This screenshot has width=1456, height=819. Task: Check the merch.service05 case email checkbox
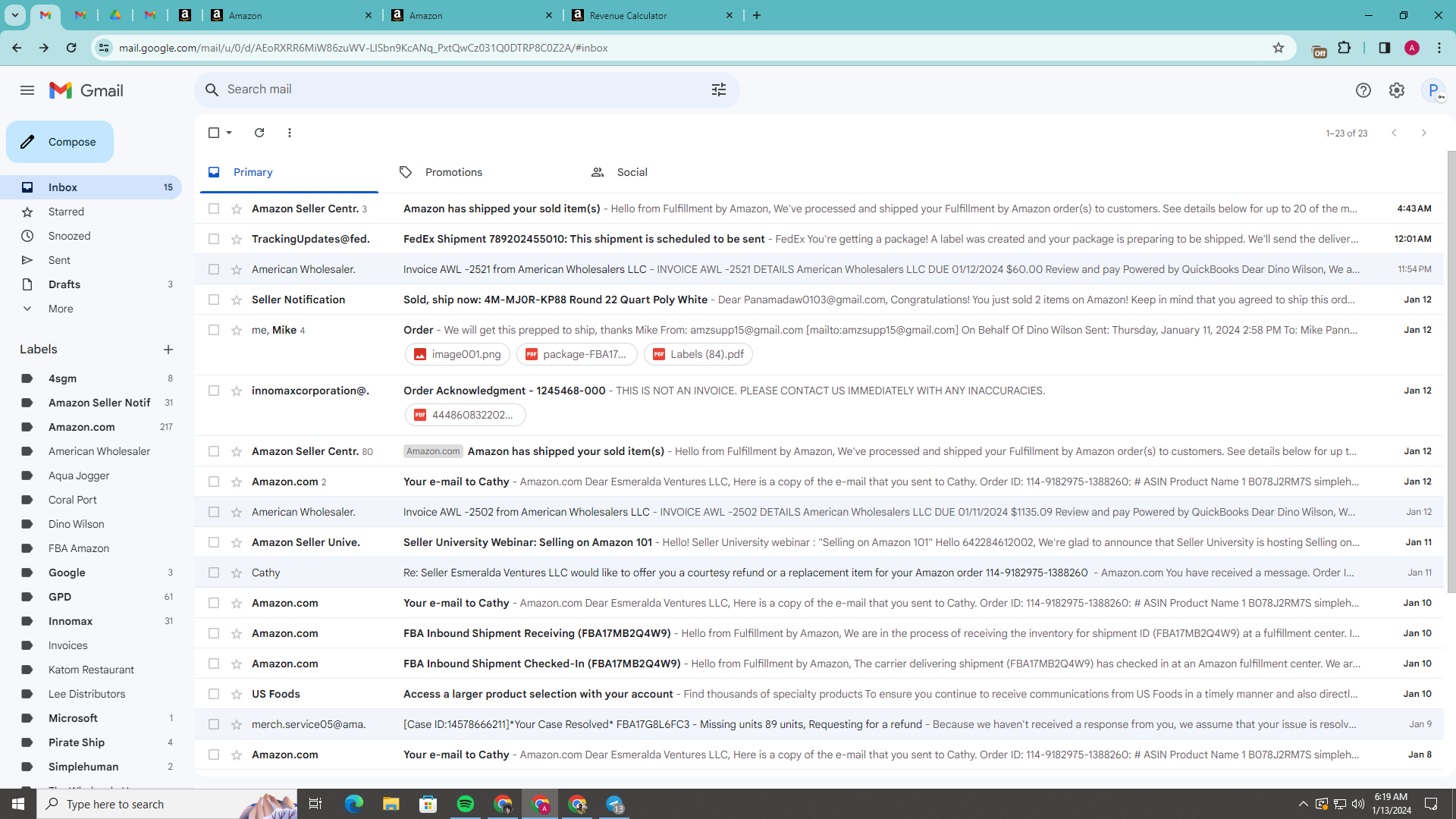[x=214, y=724]
